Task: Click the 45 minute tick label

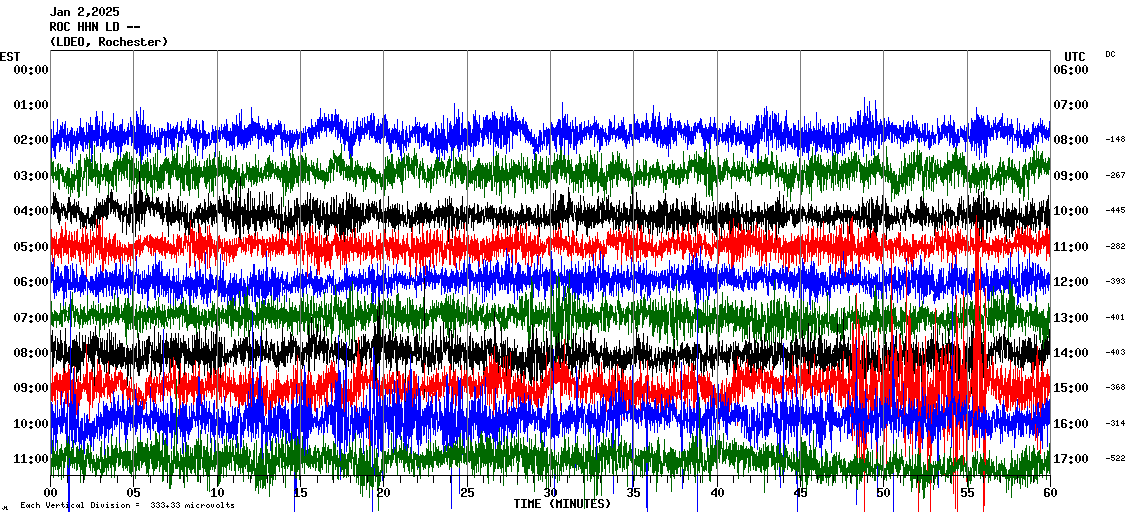Action: point(800,493)
